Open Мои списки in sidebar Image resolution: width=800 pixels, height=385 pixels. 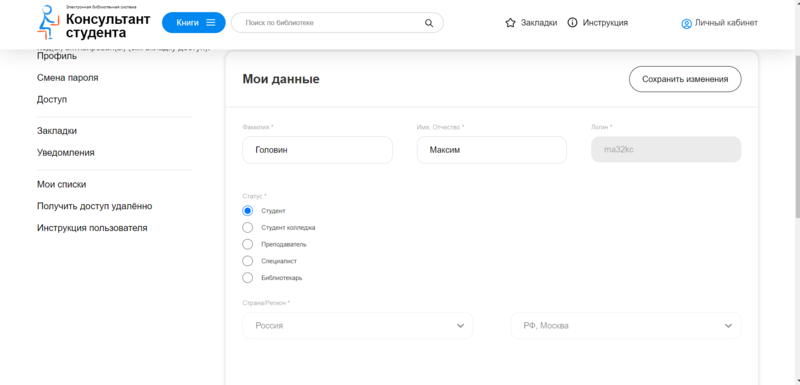tap(61, 185)
